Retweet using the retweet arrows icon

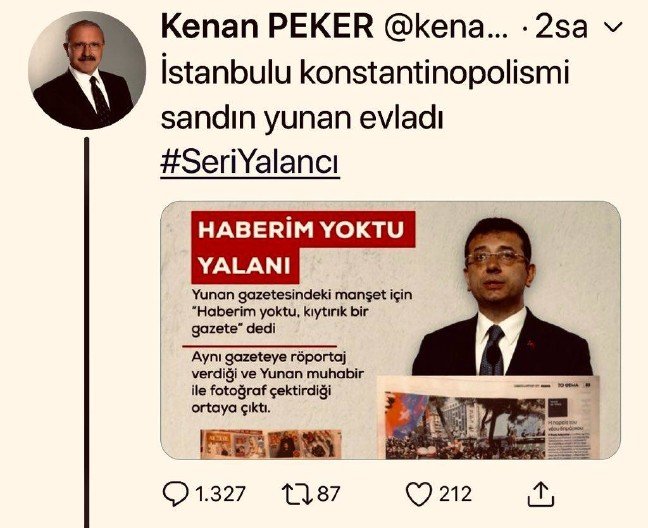point(297,494)
